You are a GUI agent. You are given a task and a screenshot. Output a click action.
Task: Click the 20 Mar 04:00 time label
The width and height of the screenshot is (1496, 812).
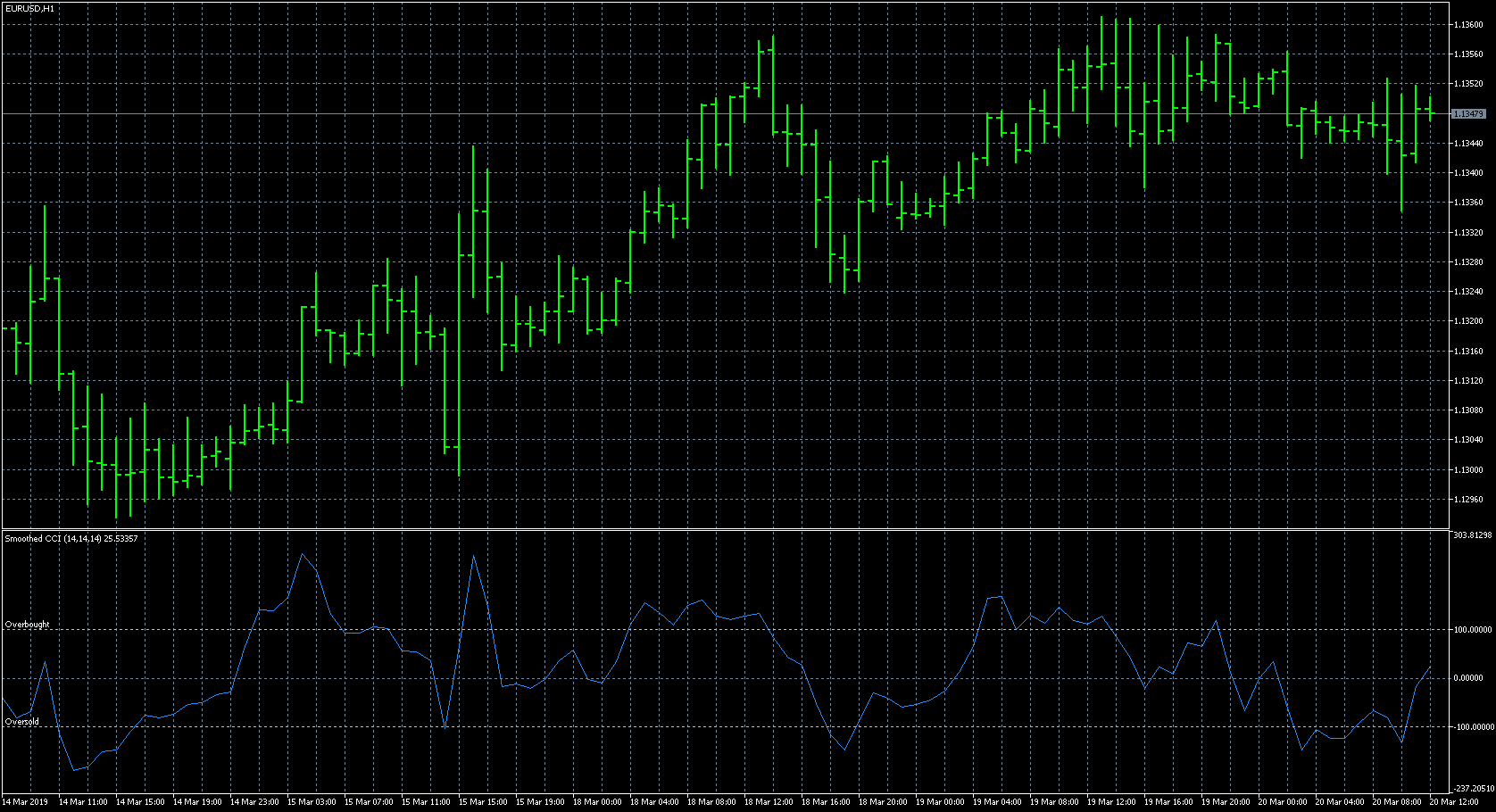[x=1340, y=802]
